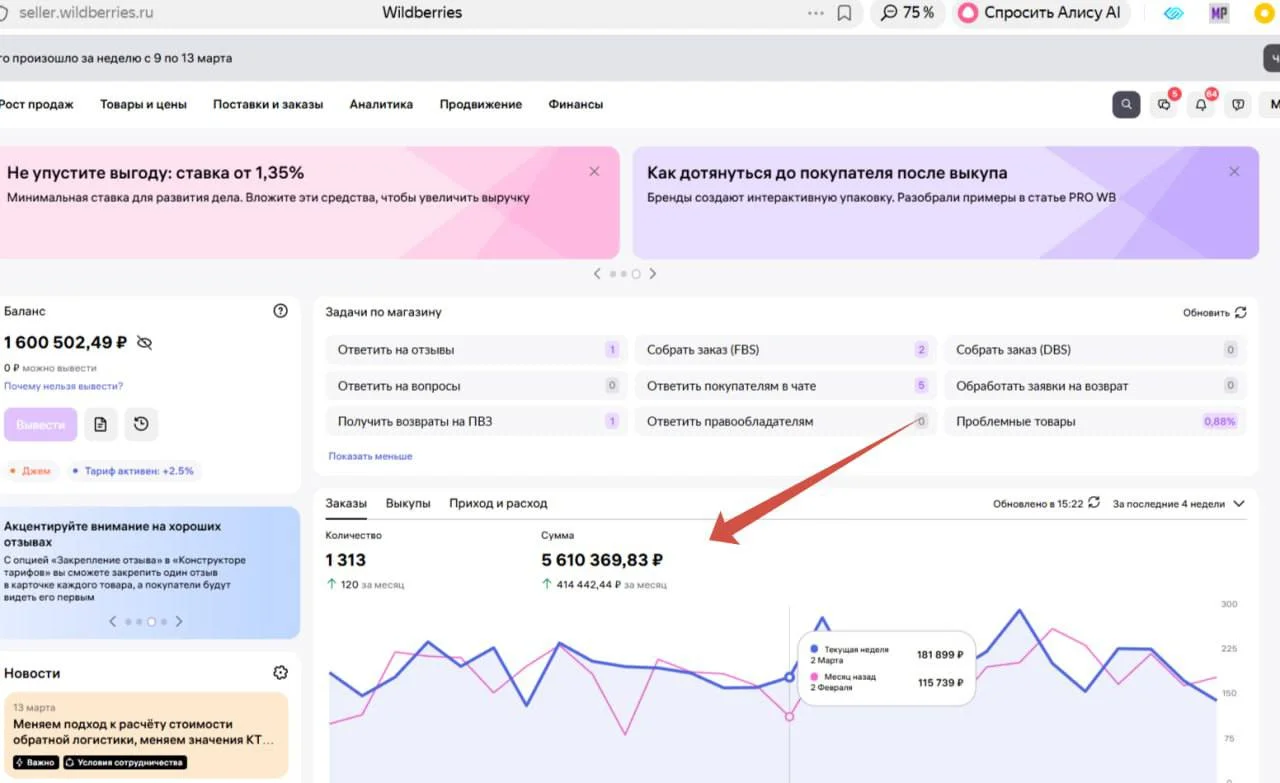
Task: Select the pink chart point for 2 Февраля
Action: (x=789, y=716)
